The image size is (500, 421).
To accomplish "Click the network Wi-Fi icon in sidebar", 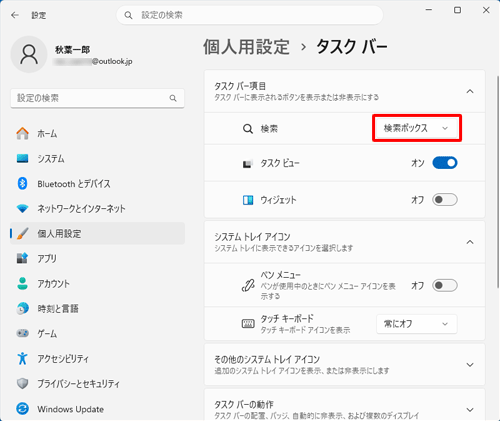I will [x=22, y=209].
